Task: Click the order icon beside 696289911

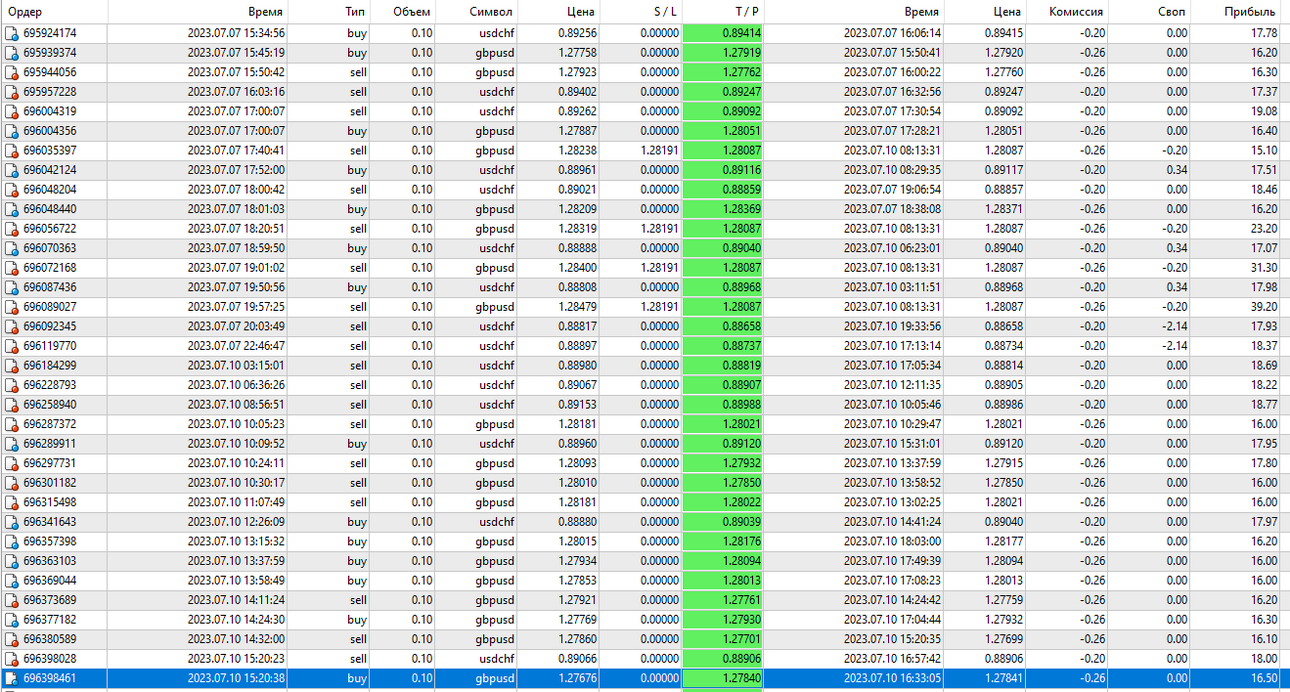Action: pyautogui.click(x=12, y=443)
